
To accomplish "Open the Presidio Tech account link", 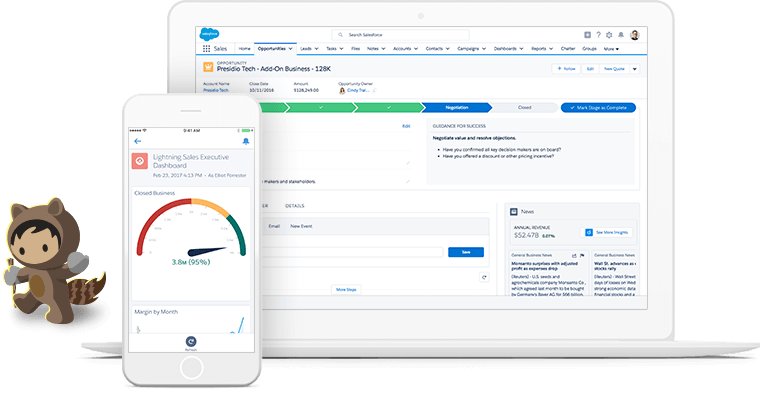I will (x=216, y=90).
